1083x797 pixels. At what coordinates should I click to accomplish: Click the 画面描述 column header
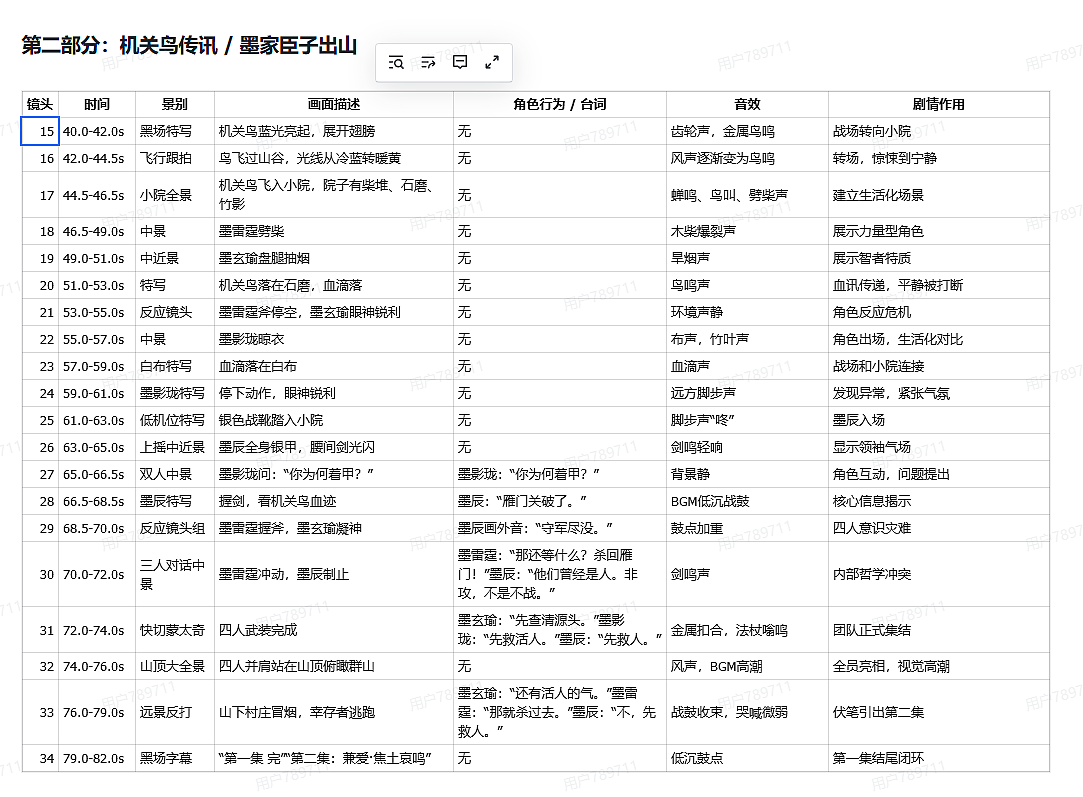(x=334, y=104)
